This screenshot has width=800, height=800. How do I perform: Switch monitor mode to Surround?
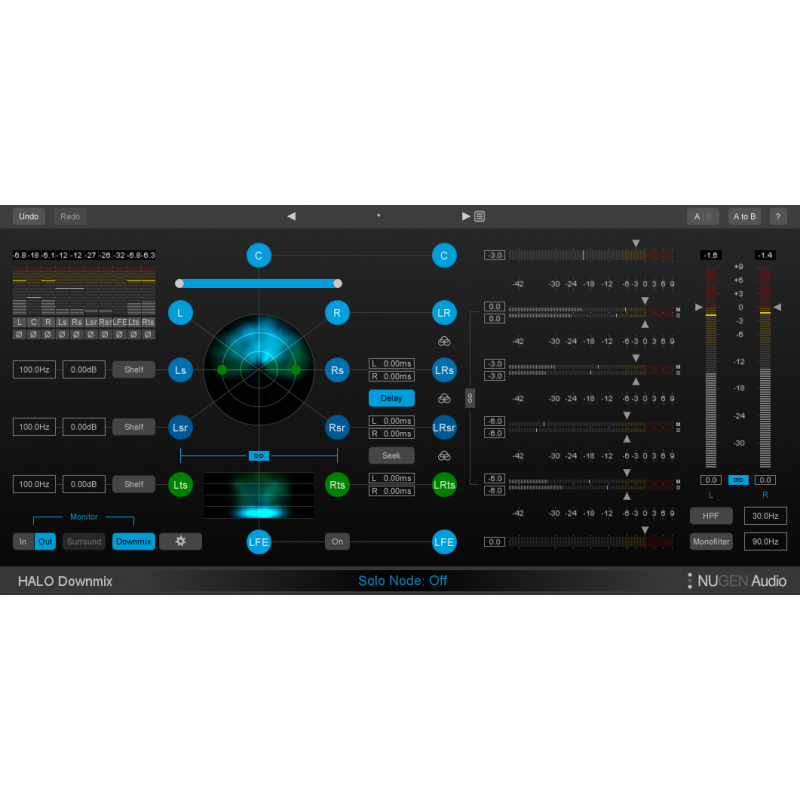(x=83, y=541)
